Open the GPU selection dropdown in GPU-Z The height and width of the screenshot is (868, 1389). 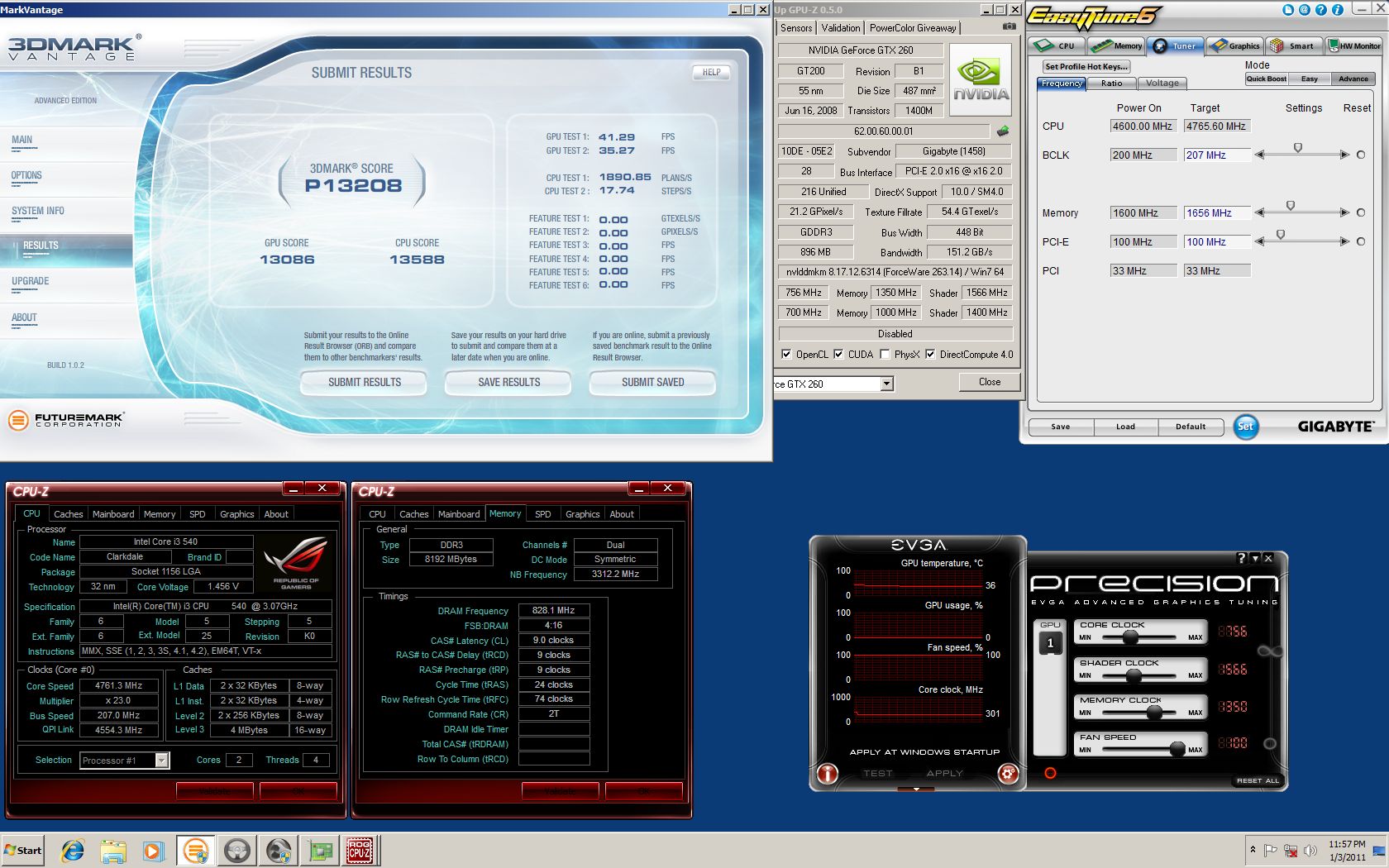(886, 384)
